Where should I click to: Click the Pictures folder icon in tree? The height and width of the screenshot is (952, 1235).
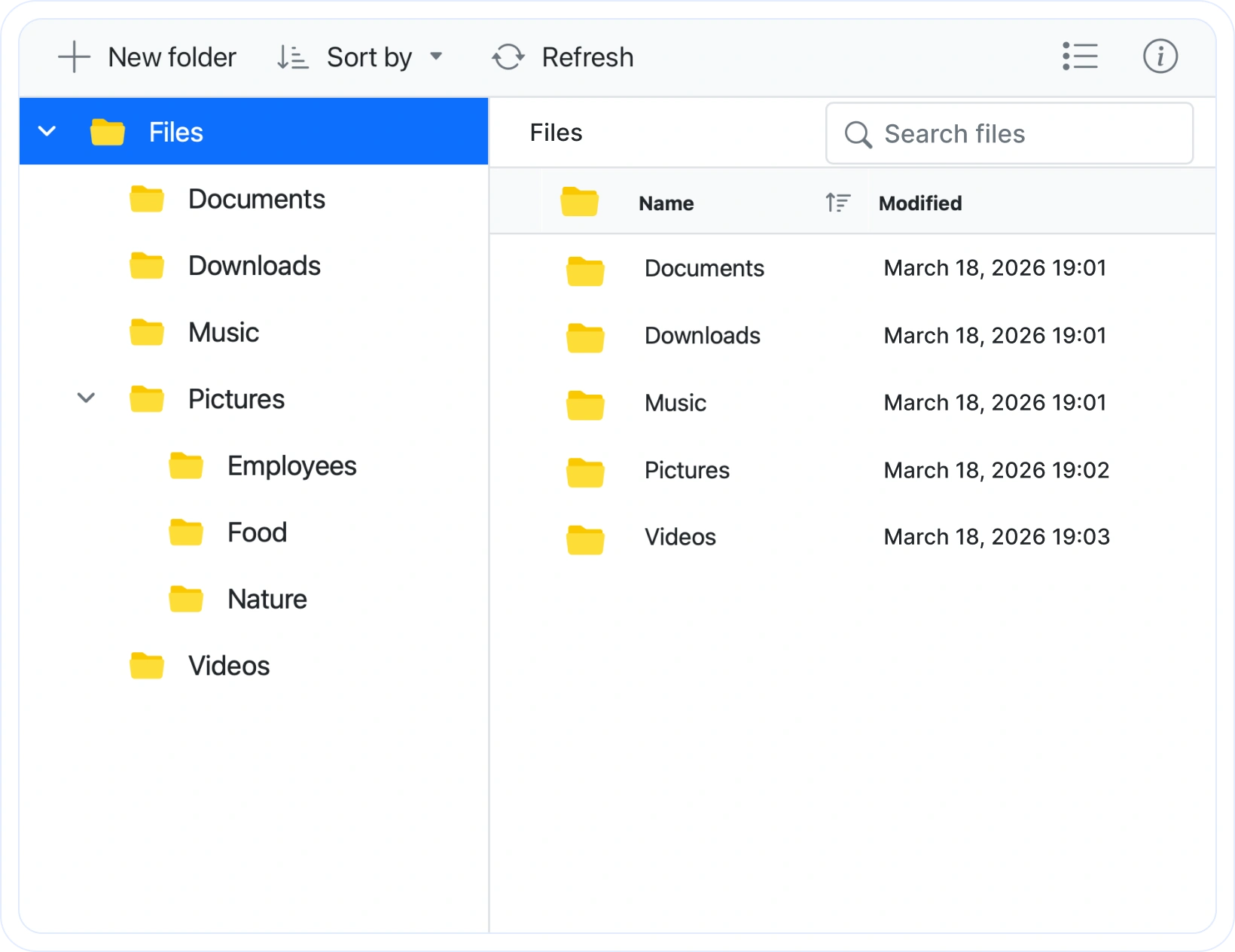pyautogui.click(x=147, y=398)
